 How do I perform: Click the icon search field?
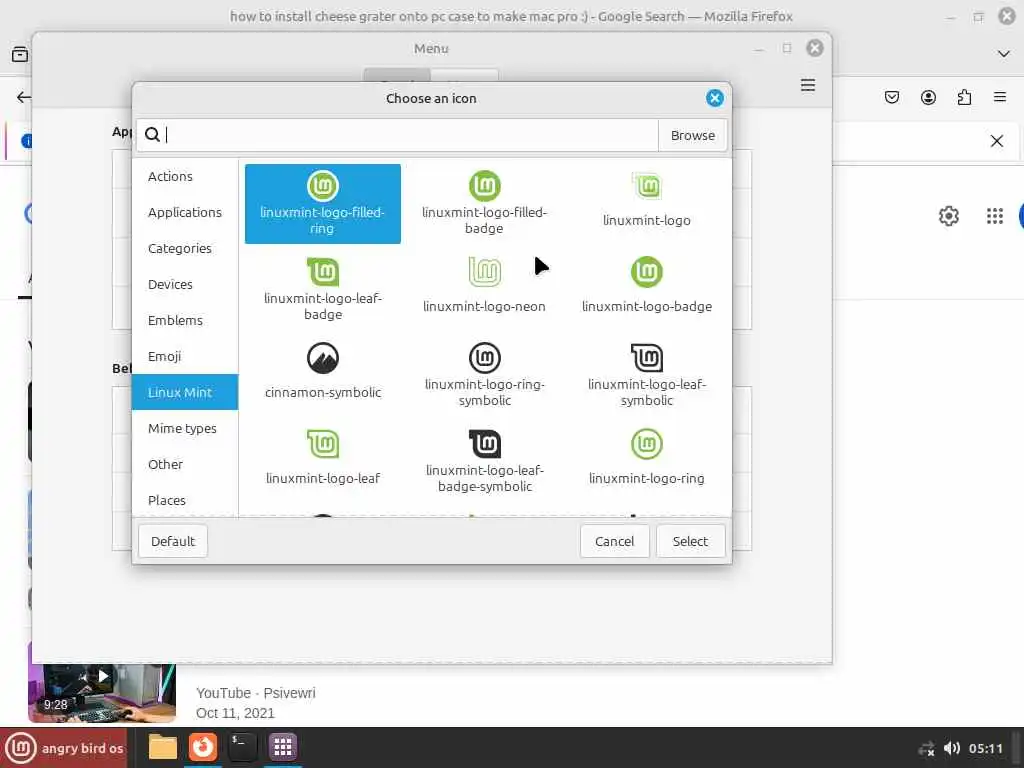(x=397, y=135)
